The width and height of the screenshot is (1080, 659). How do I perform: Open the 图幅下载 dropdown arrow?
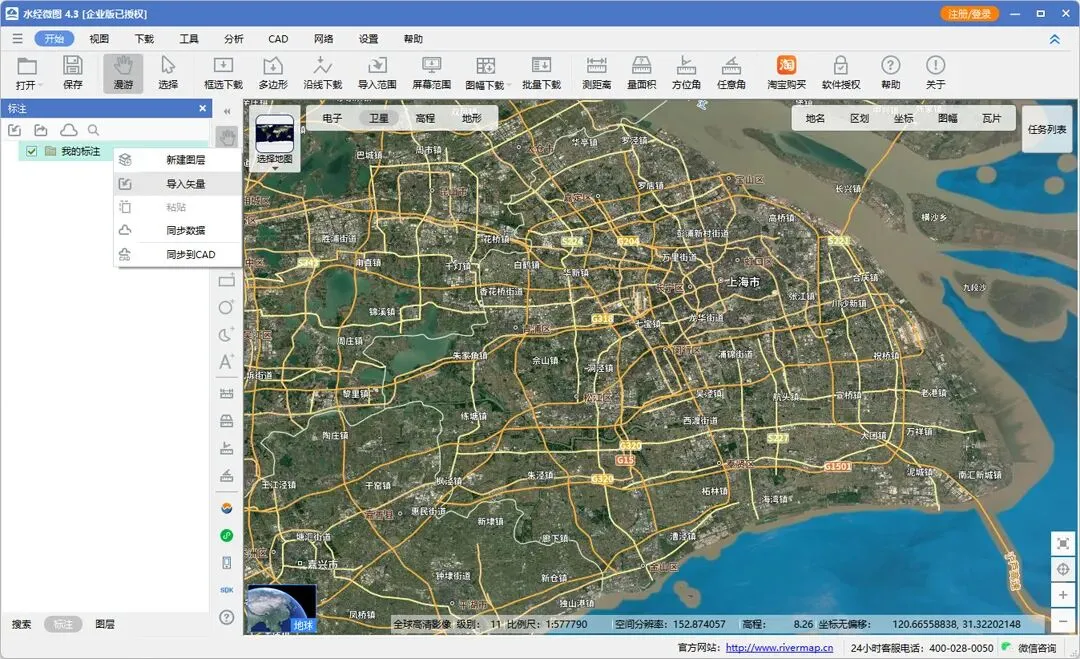pos(511,86)
